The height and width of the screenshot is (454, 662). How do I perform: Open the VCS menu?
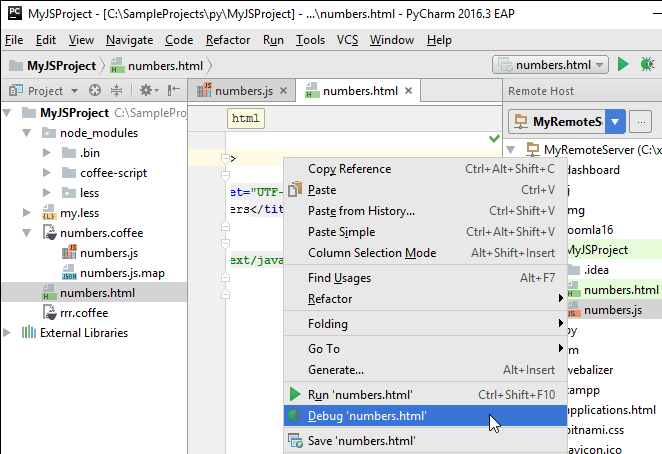[x=347, y=40]
